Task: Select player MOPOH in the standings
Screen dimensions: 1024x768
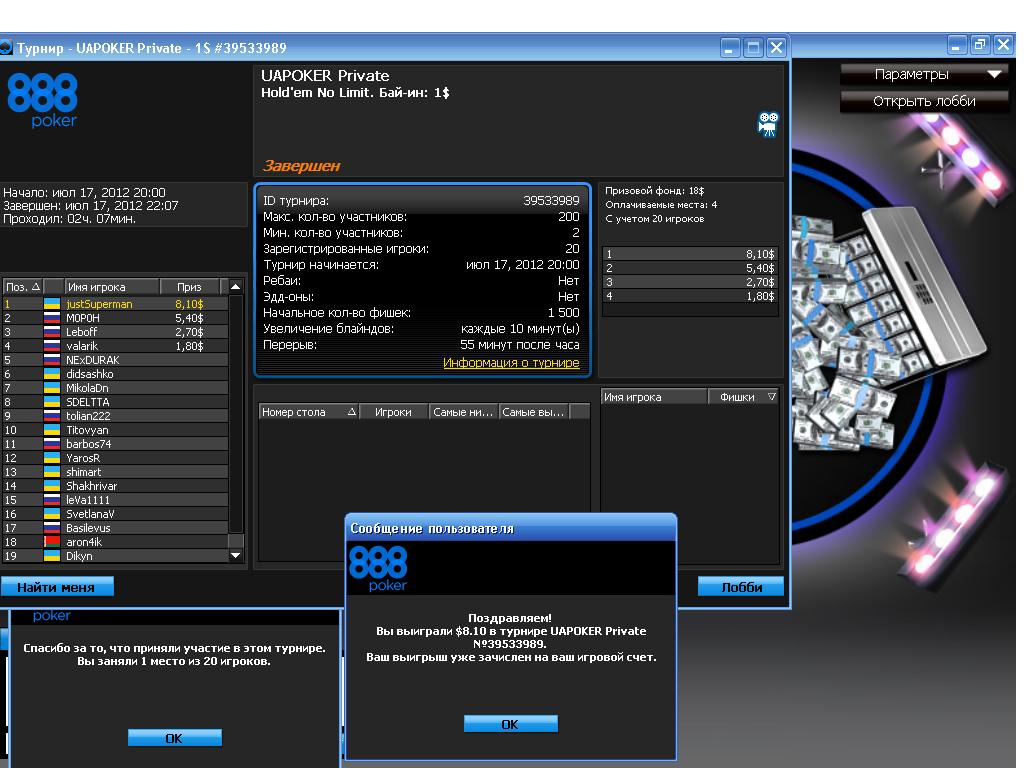Action: (115, 318)
